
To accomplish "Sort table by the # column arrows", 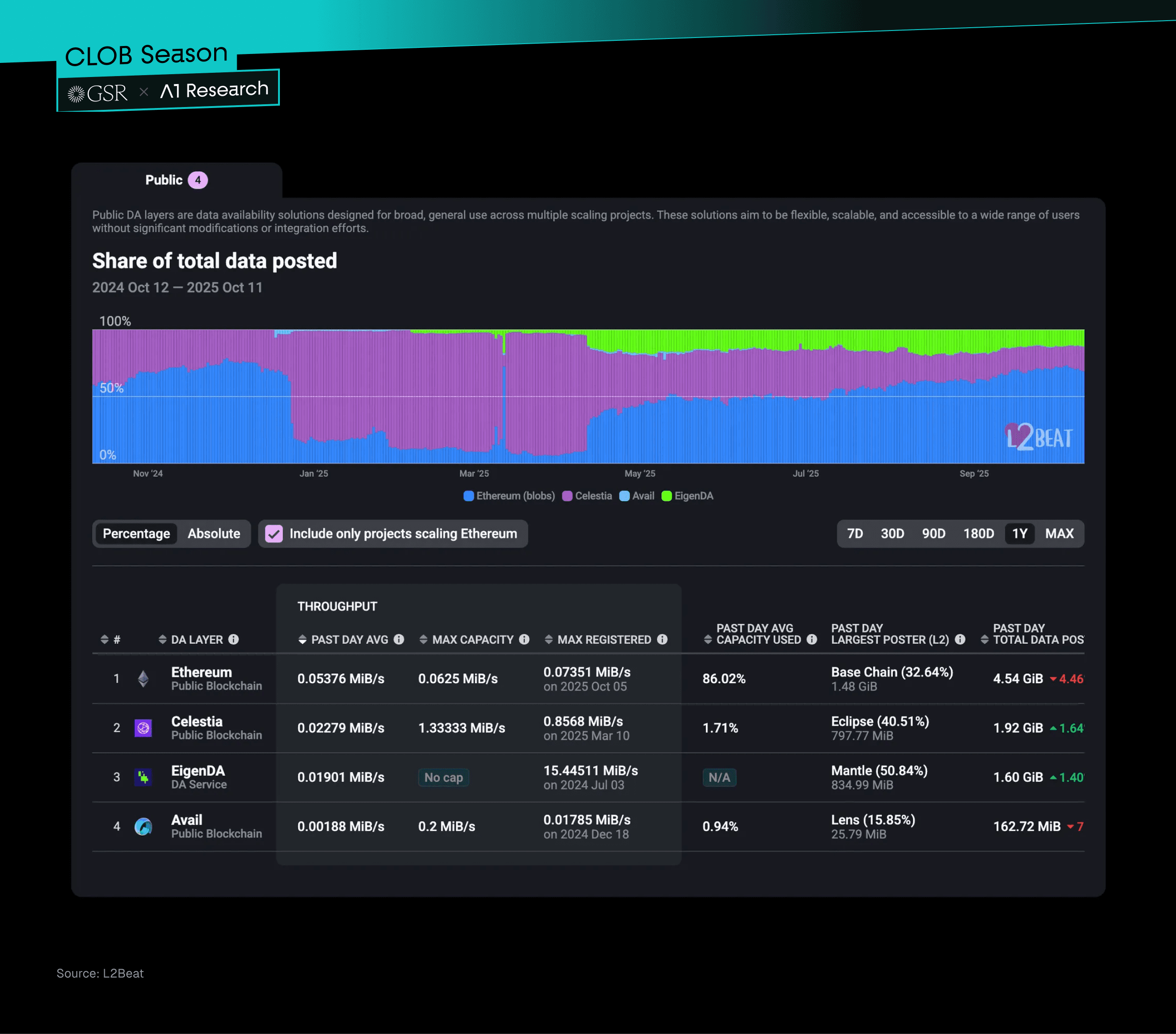I will (x=104, y=640).
